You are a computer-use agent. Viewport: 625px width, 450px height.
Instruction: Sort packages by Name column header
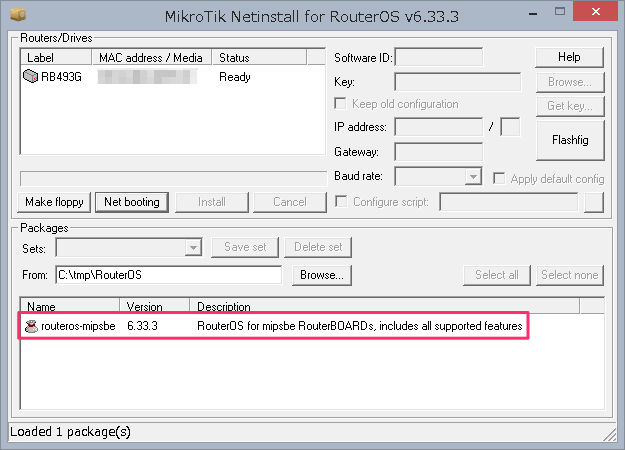point(70,306)
